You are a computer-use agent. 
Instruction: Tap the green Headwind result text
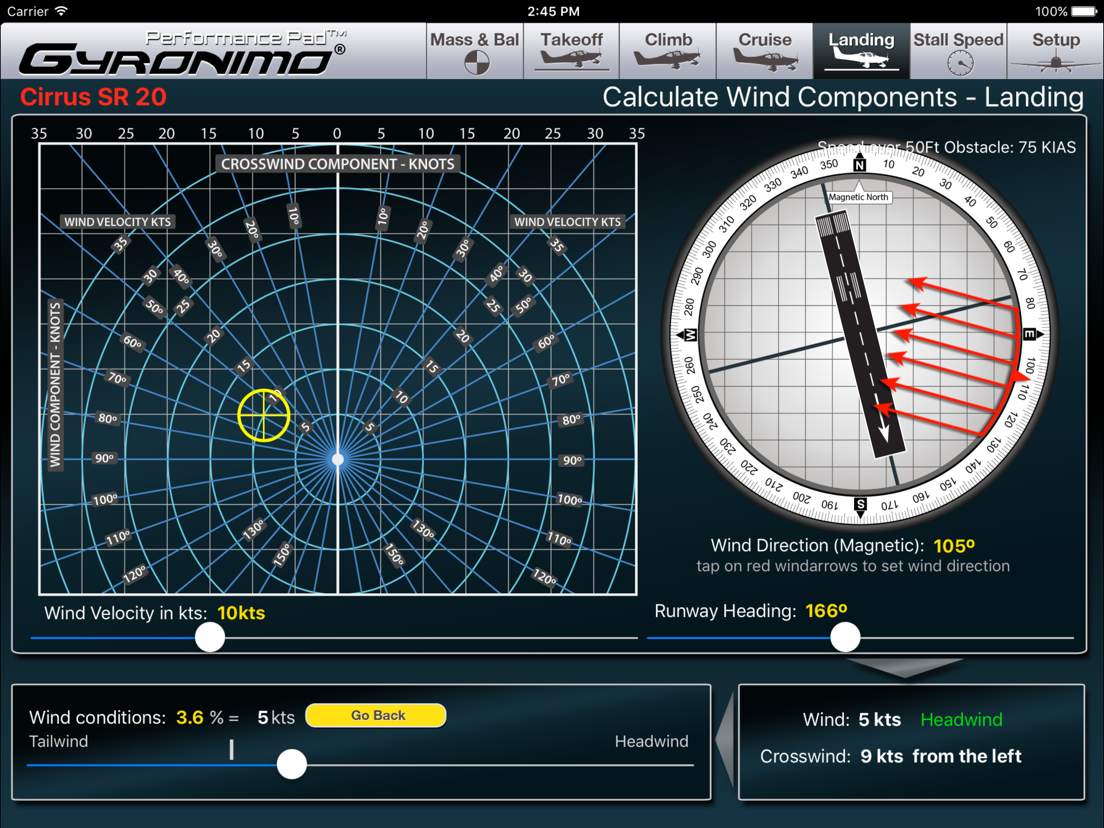961,720
